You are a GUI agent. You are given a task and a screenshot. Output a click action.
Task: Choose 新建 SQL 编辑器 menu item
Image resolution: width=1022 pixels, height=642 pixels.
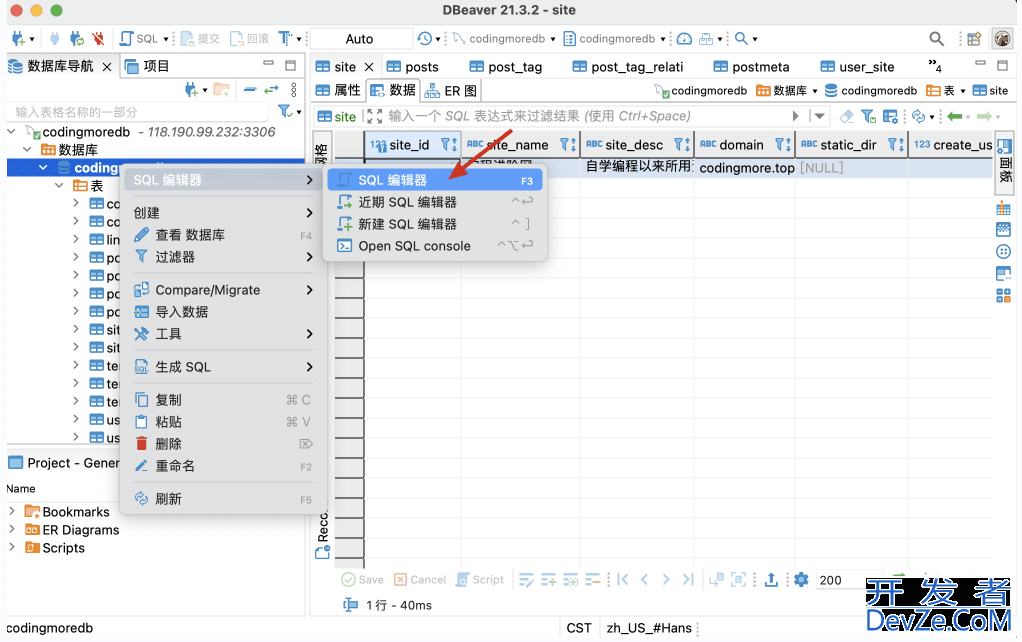pos(435,224)
